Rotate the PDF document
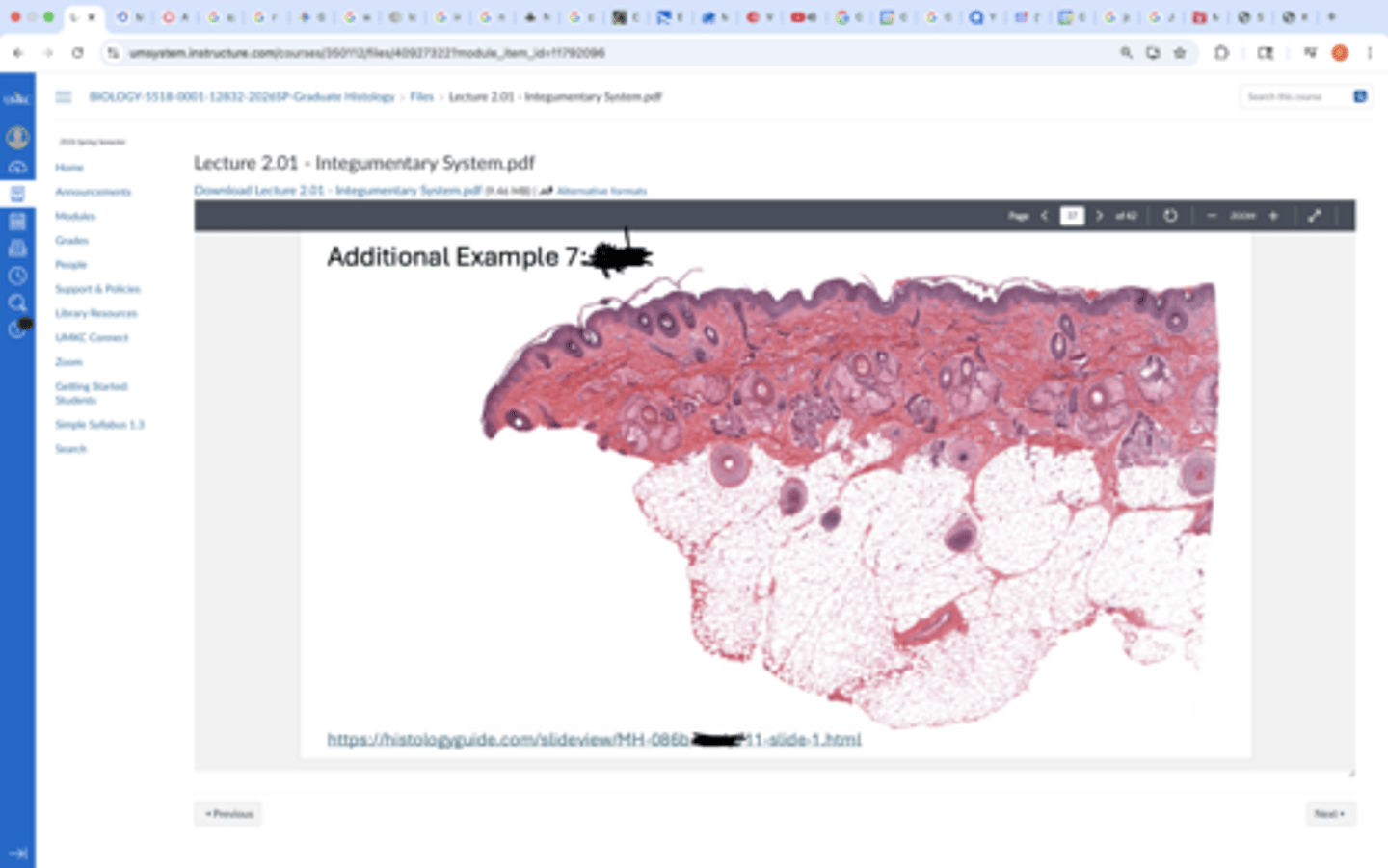The image size is (1388, 868). pos(1170,216)
